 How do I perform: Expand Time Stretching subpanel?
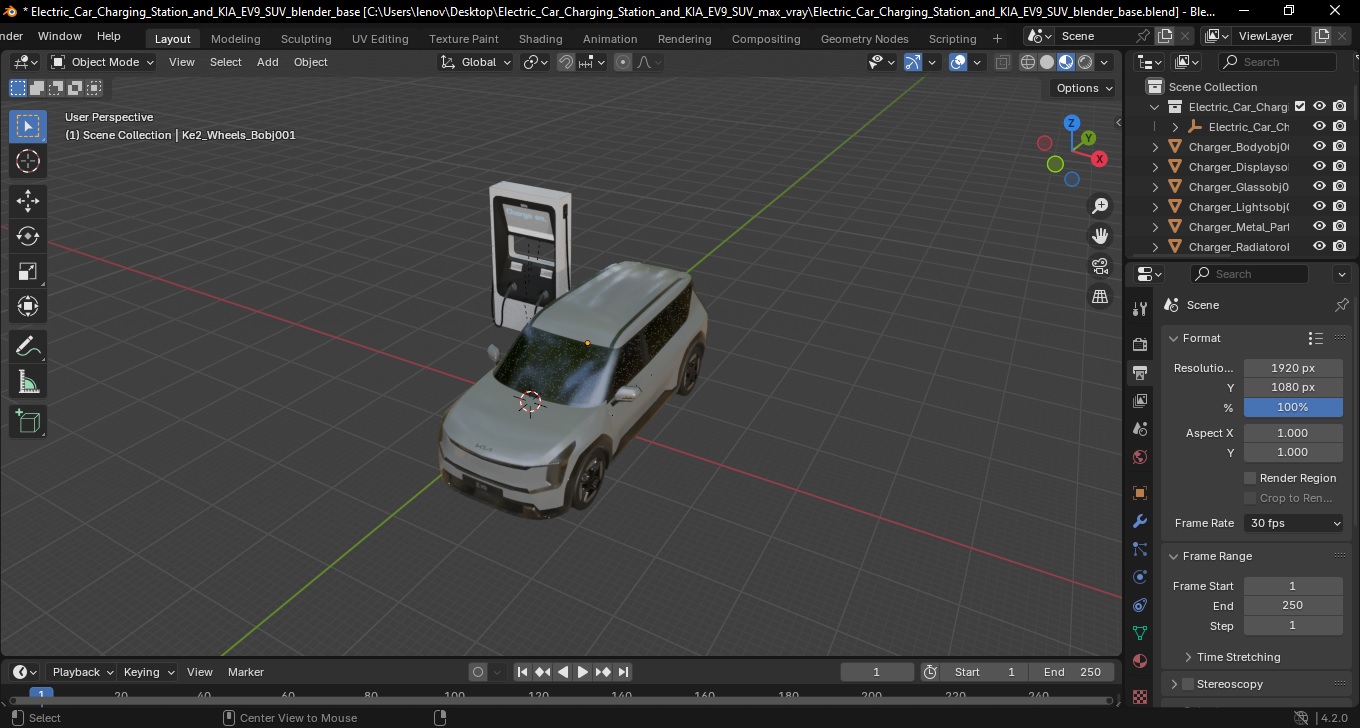pyautogui.click(x=1188, y=657)
